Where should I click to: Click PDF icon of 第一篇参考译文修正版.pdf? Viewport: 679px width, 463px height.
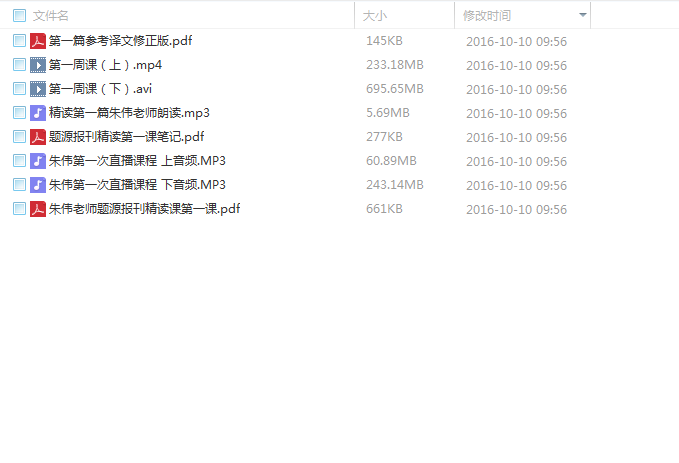point(38,41)
